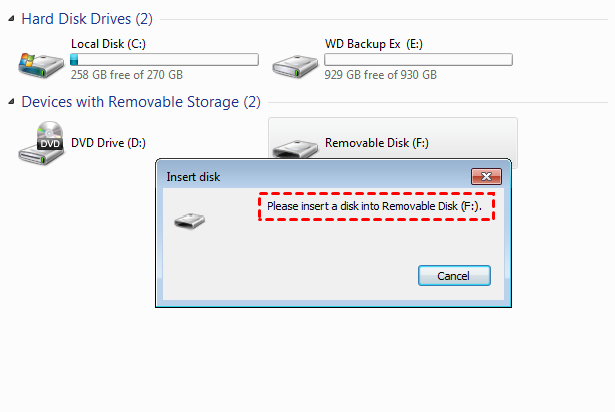Select the WD Backup Ex (E:) name label
Viewport: 615px width, 412px height.
pos(374,44)
